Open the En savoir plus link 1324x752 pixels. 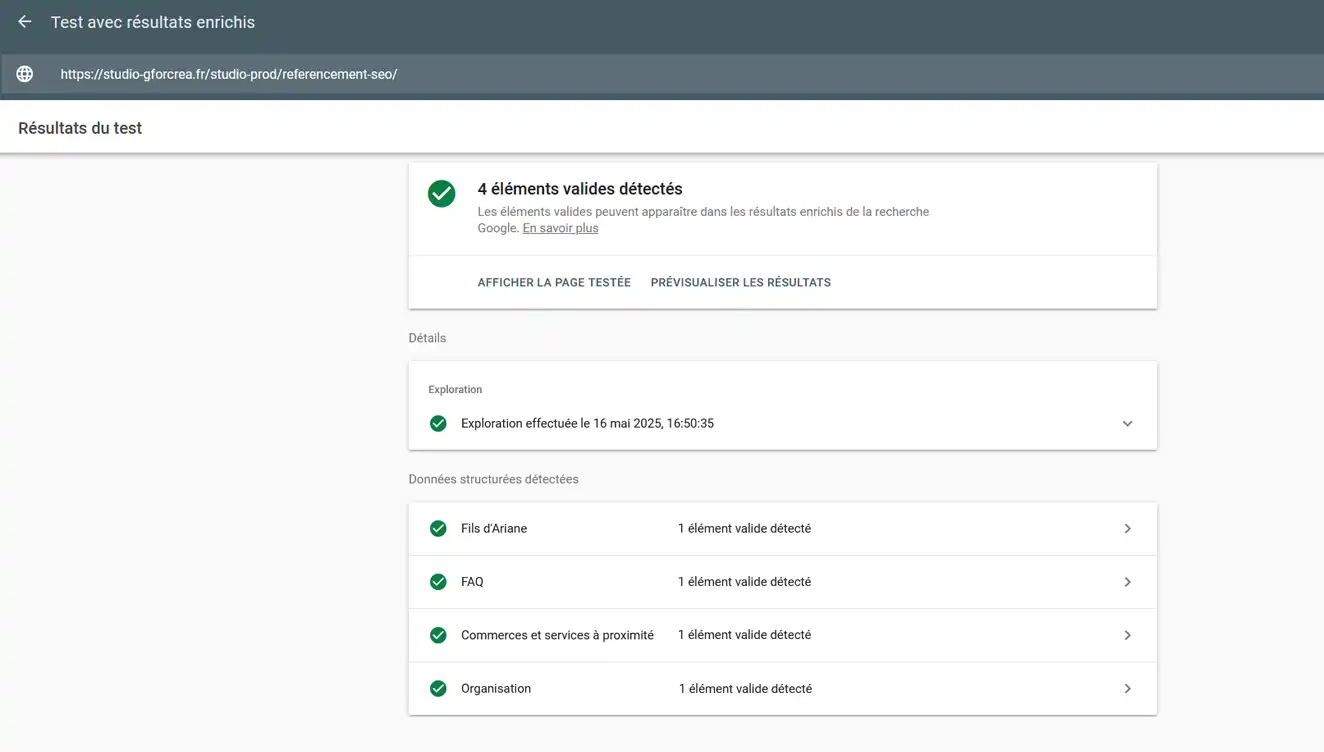560,228
